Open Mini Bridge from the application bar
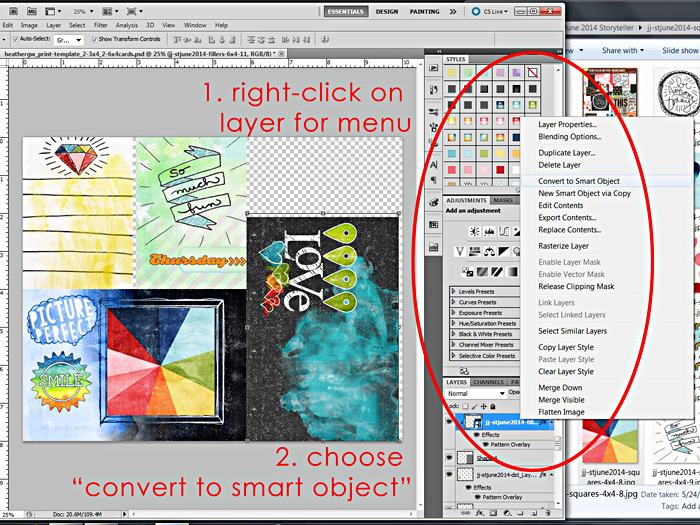 tap(32, 11)
